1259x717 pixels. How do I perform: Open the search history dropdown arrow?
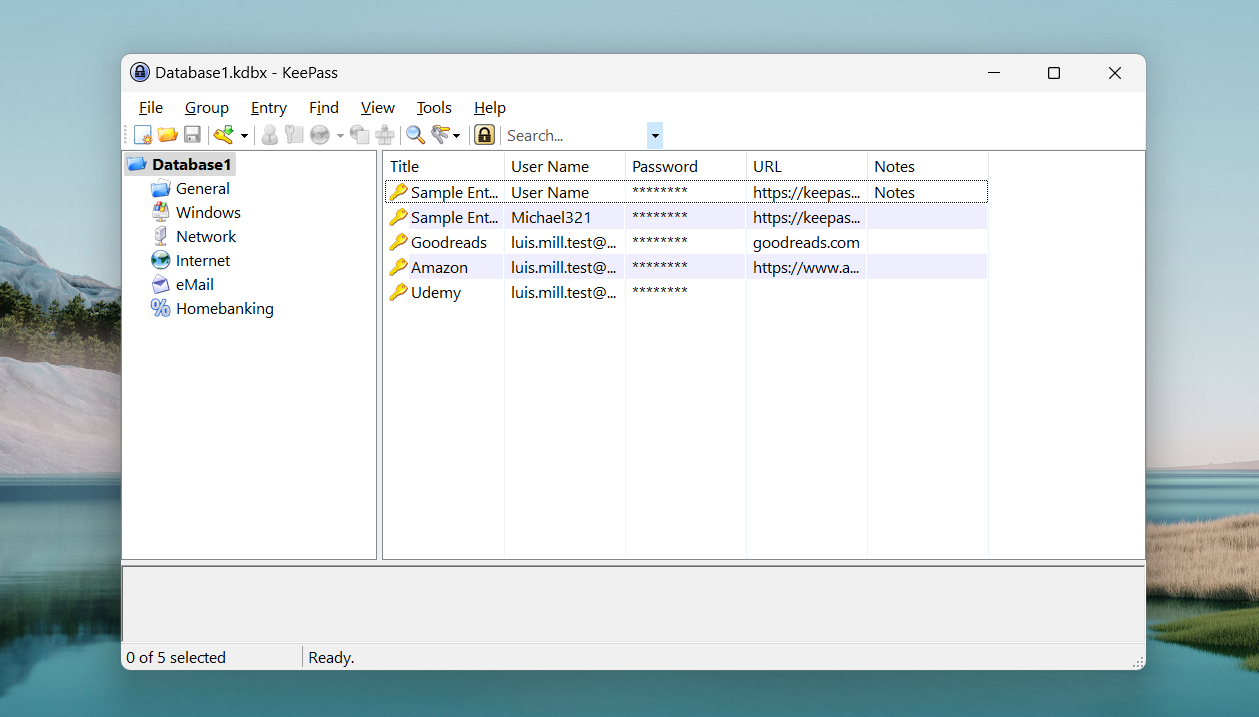click(654, 134)
